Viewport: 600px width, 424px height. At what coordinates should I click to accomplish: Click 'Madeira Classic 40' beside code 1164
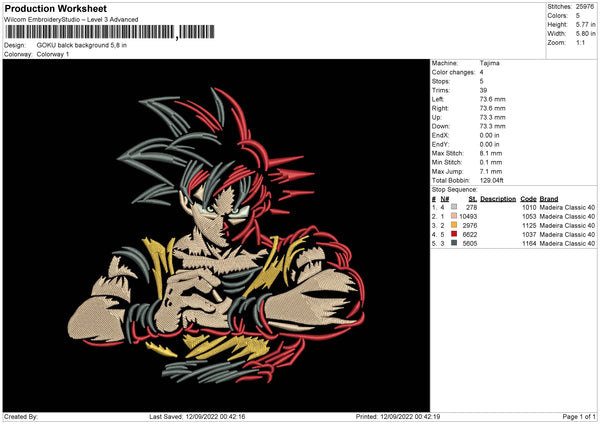pos(567,243)
